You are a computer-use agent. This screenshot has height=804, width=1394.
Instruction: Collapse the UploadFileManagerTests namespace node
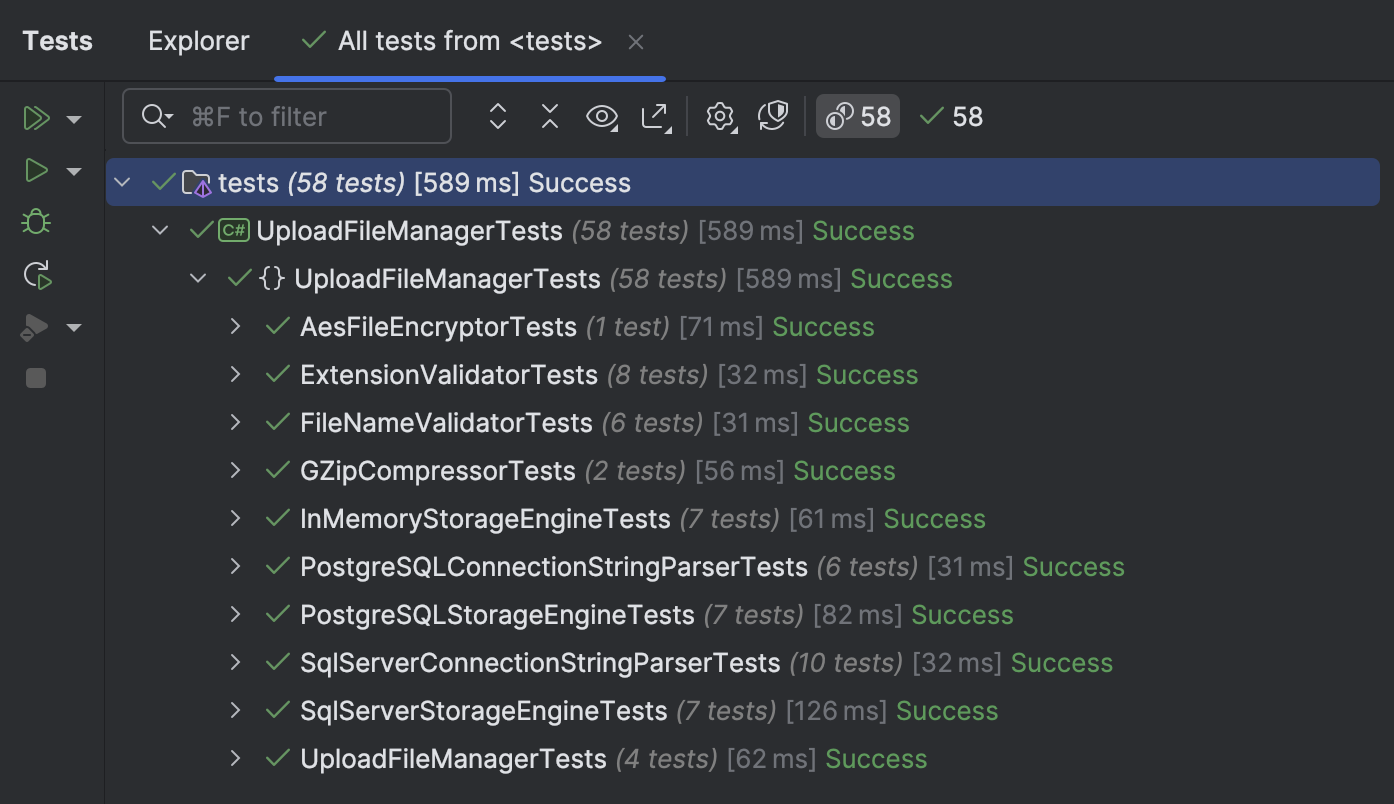[197, 278]
